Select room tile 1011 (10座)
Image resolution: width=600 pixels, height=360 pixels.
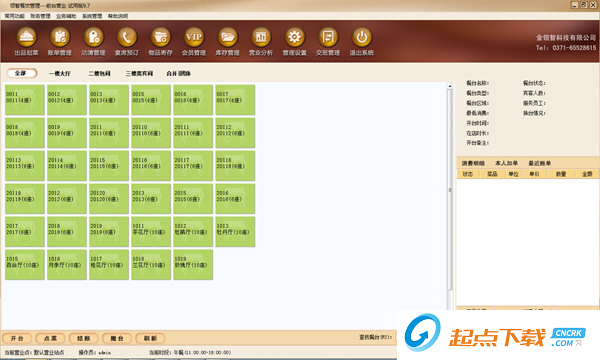pos(151,231)
